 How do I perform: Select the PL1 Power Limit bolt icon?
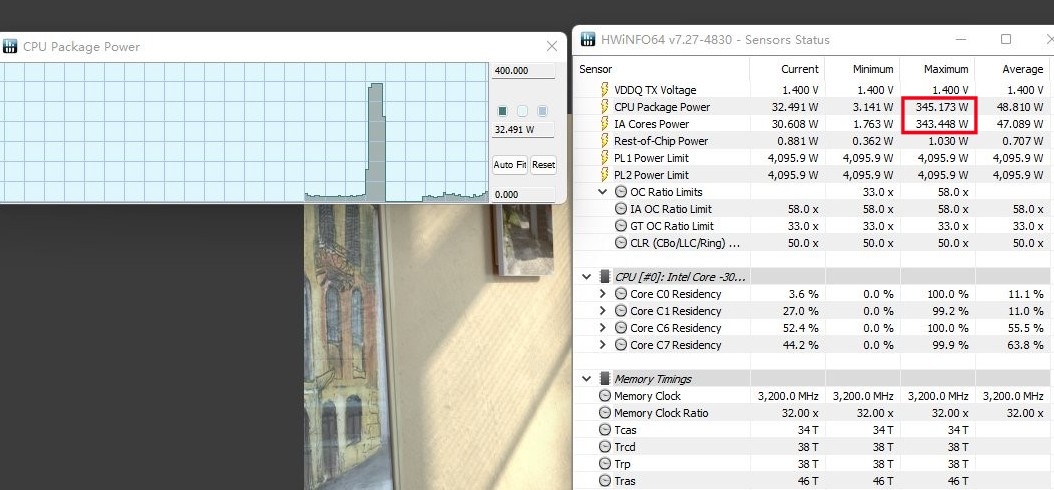(603, 158)
